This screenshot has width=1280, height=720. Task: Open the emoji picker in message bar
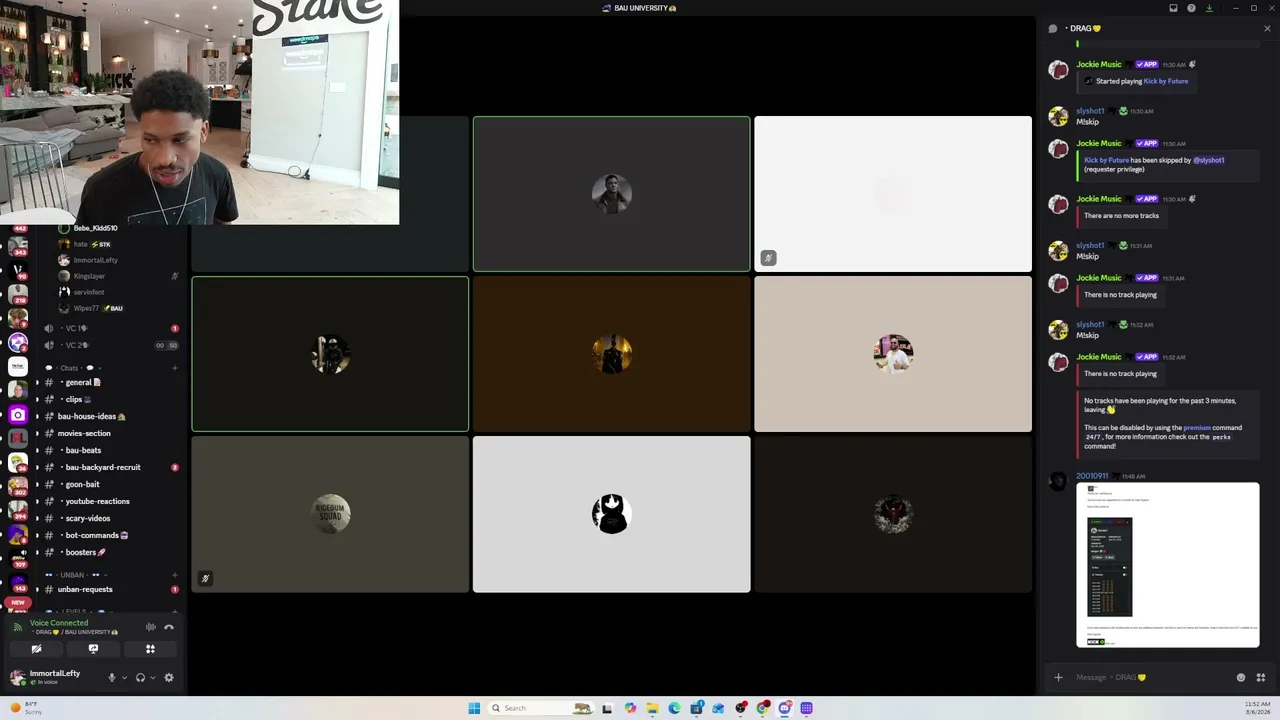tap(1241, 677)
